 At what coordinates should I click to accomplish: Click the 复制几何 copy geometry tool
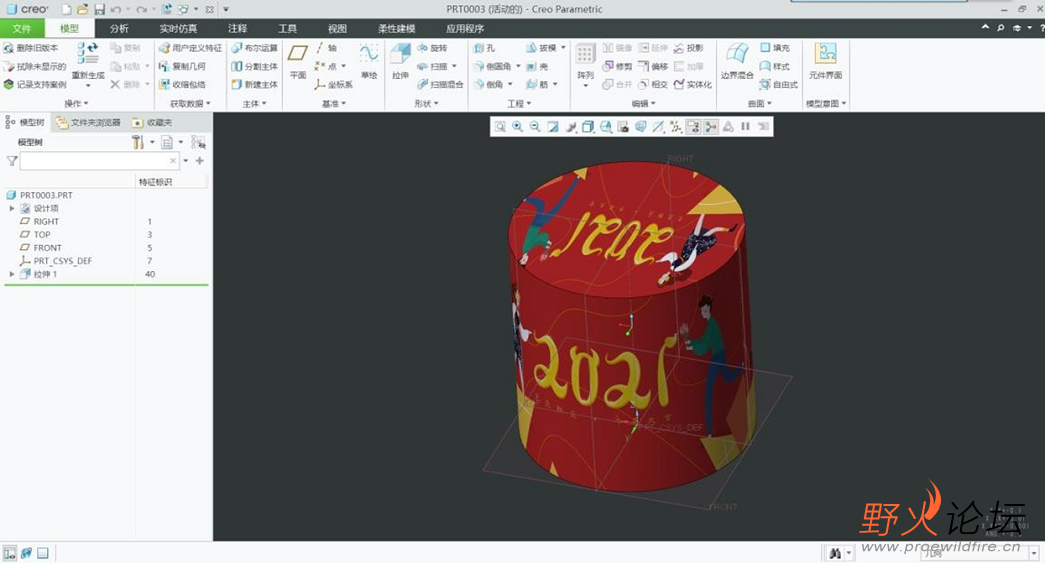[182, 67]
